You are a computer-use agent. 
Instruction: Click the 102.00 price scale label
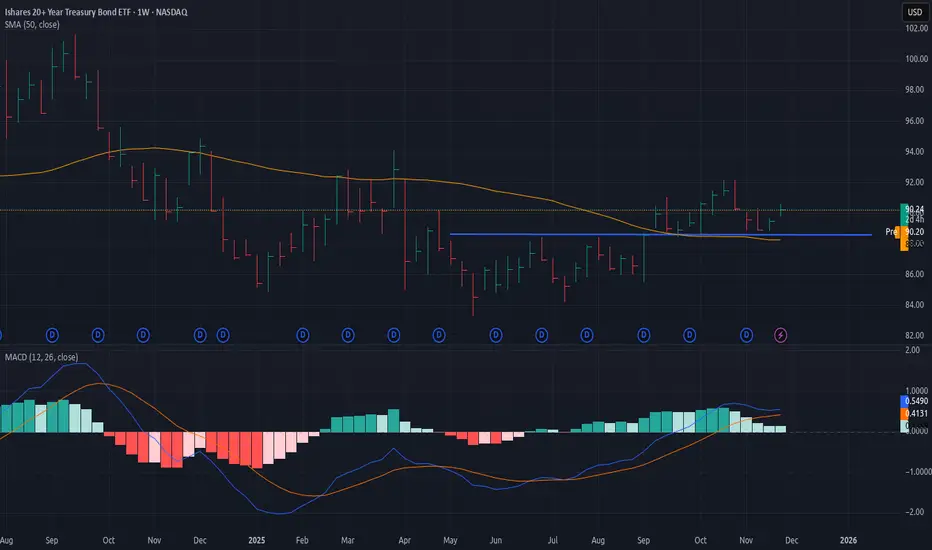[916, 28]
